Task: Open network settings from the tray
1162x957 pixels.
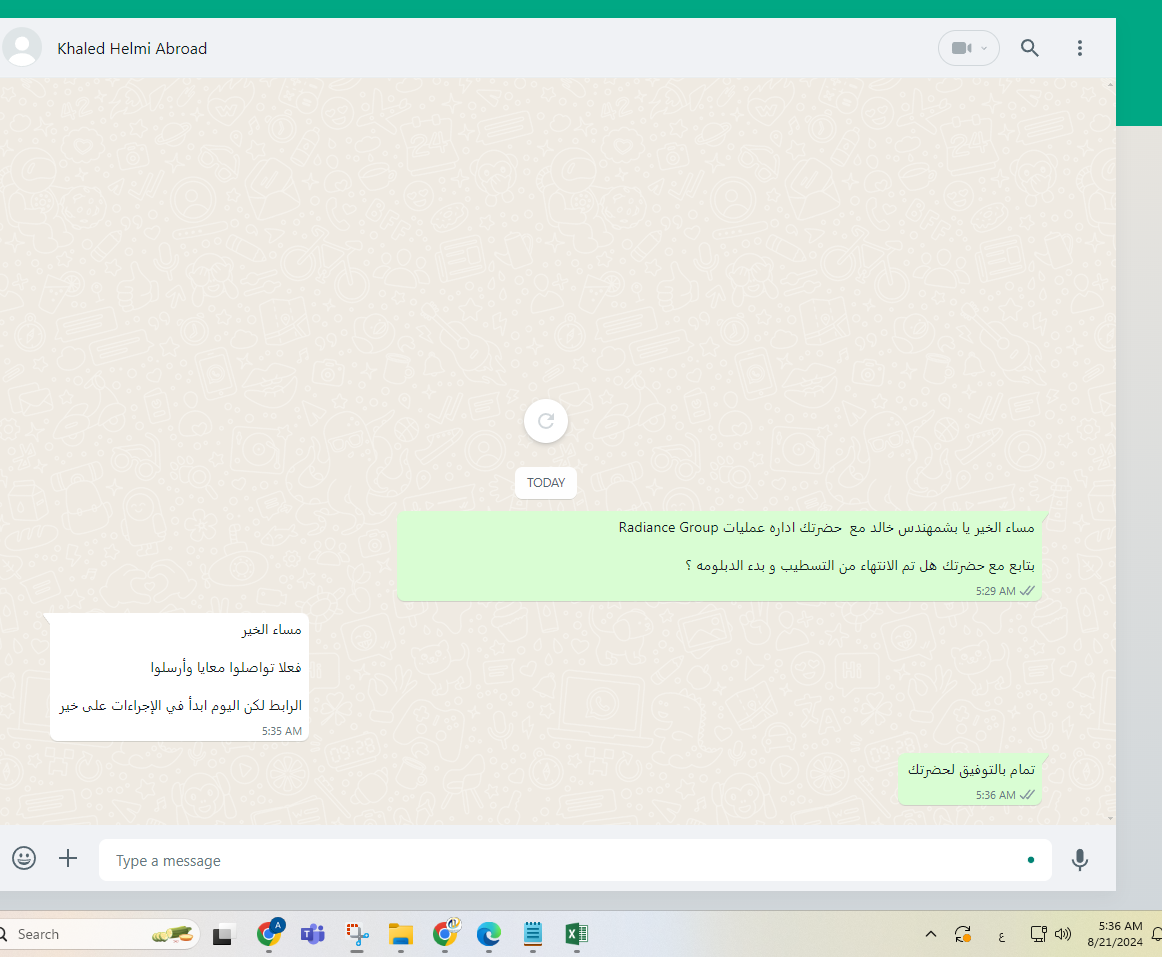Action: tap(1038, 934)
